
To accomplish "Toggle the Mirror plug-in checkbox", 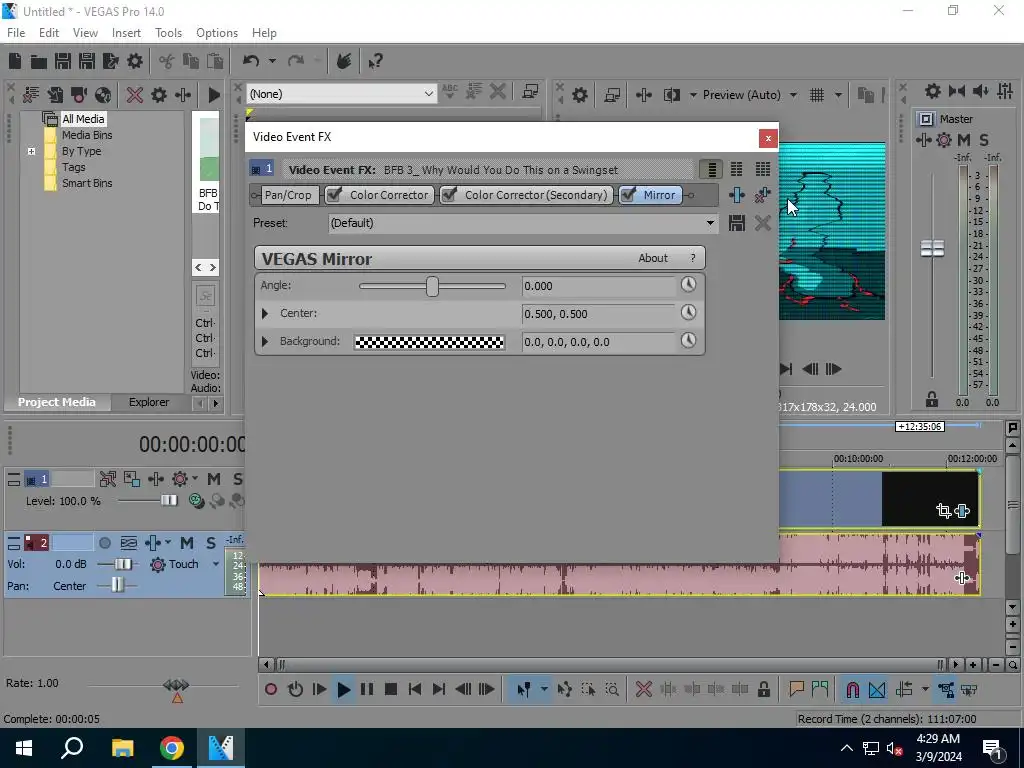I will click(x=628, y=194).
